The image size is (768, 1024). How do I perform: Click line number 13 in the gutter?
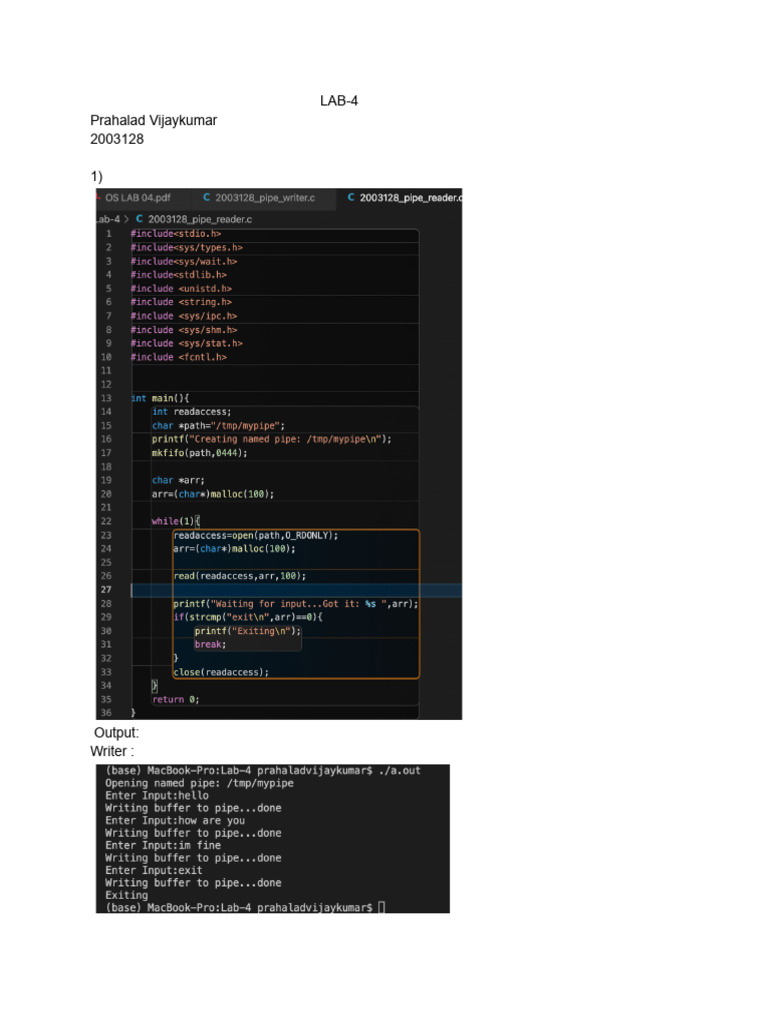(x=106, y=398)
